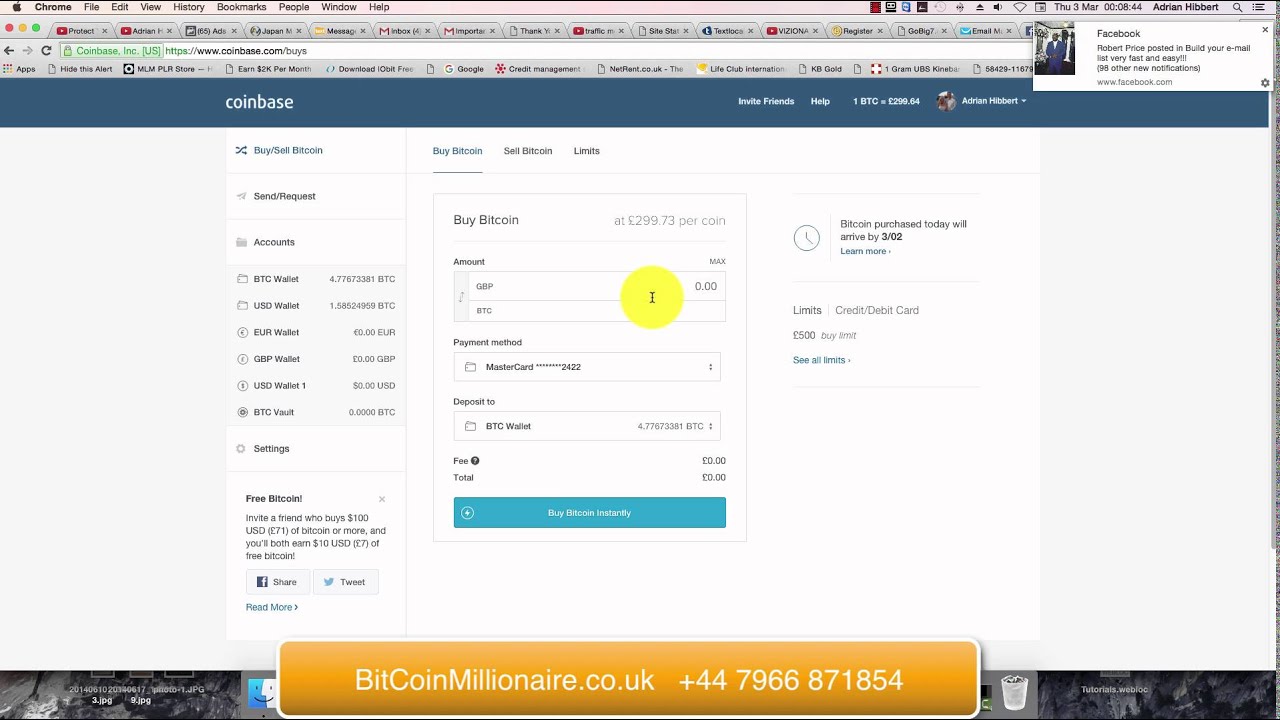Share referral on Facebook
Viewport: 1280px width, 720px height.
276,582
